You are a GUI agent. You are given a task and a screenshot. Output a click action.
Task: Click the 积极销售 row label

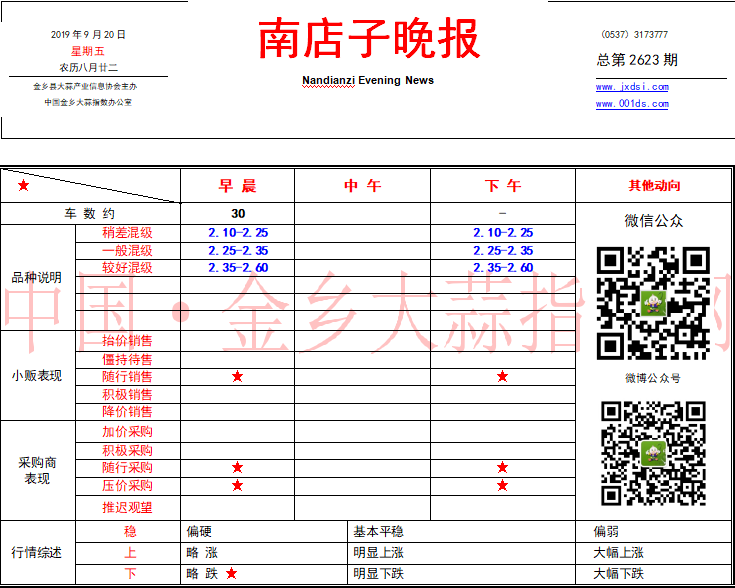128,394
